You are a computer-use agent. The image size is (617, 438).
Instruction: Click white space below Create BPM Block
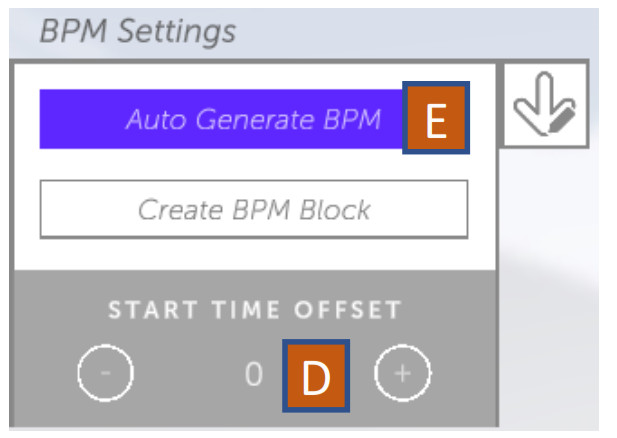[x=254, y=254]
